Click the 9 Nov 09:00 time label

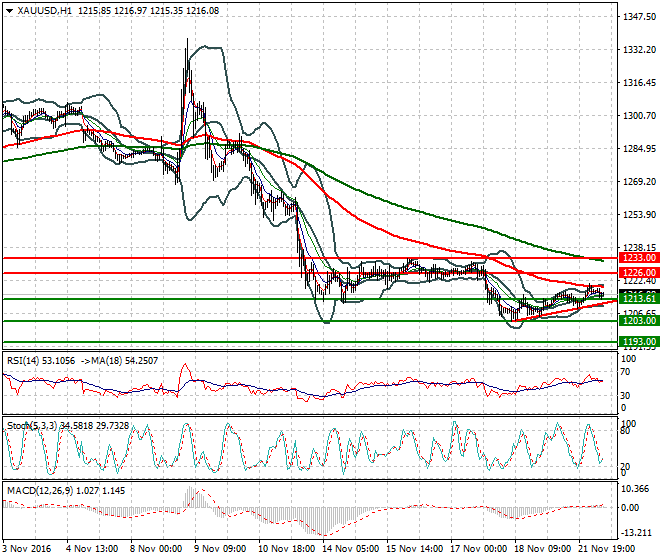click(x=220, y=549)
